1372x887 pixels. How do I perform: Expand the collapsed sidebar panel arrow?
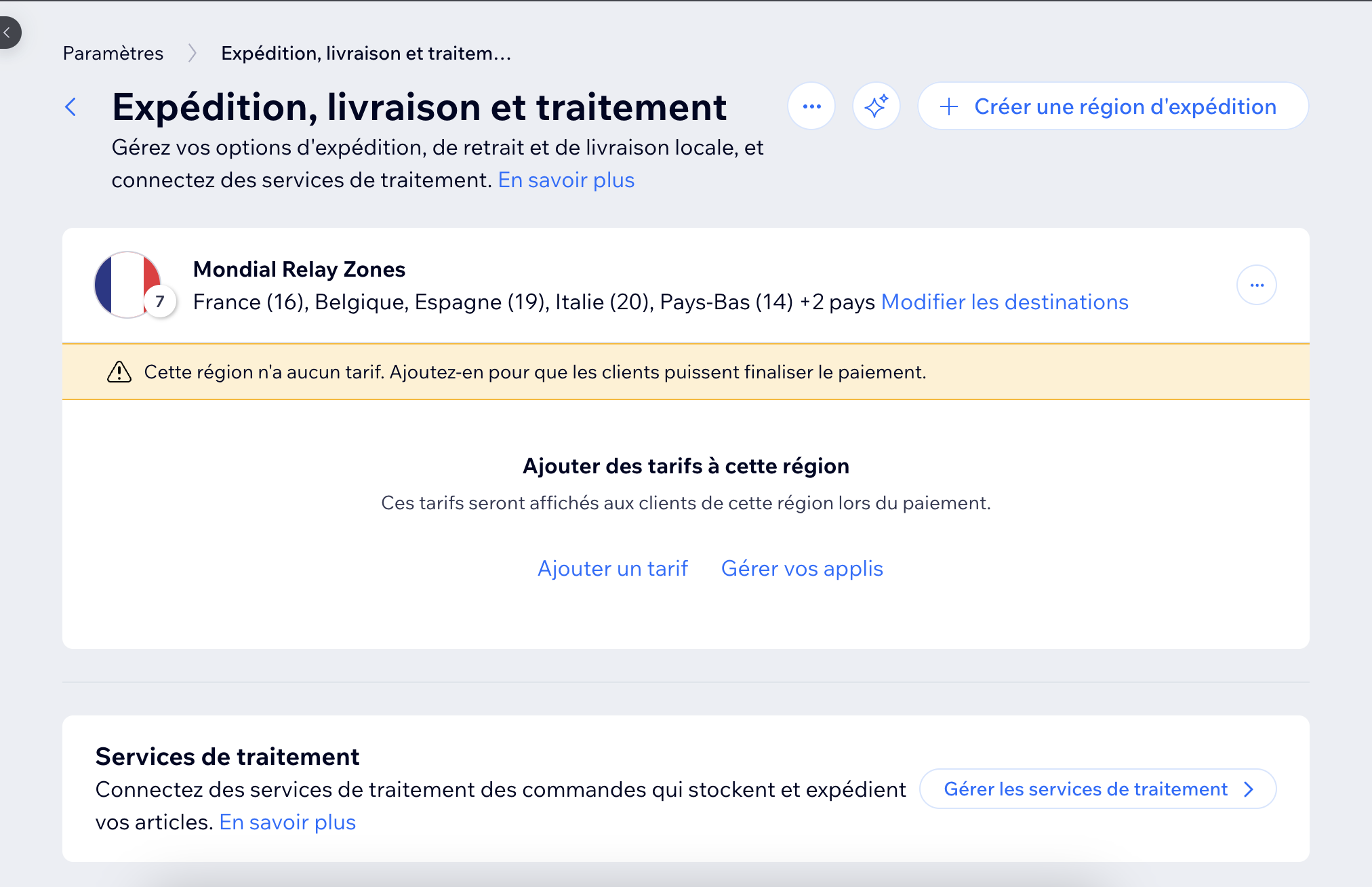pos(8,32)
